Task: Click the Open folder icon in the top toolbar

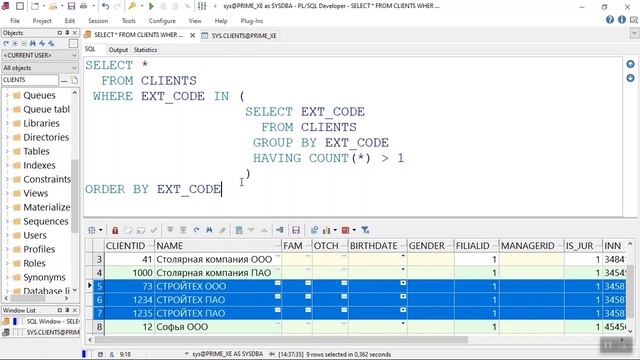Action: click(53, 6)
